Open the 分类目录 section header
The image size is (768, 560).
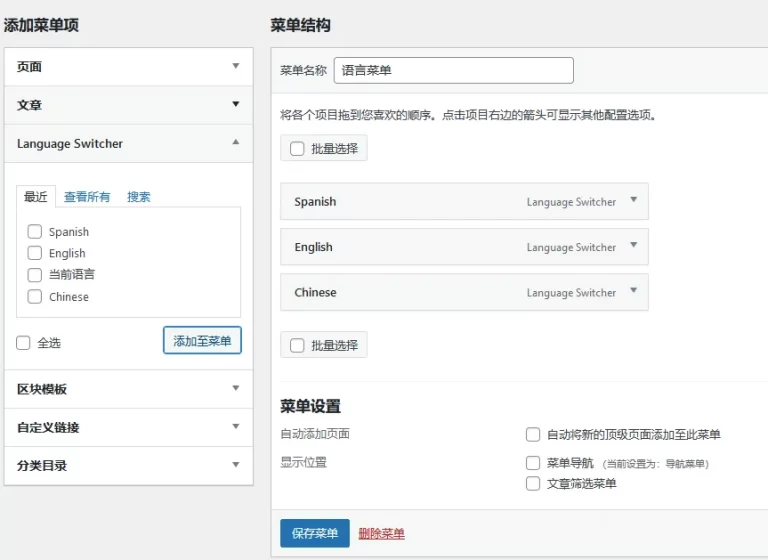[128, 465]
